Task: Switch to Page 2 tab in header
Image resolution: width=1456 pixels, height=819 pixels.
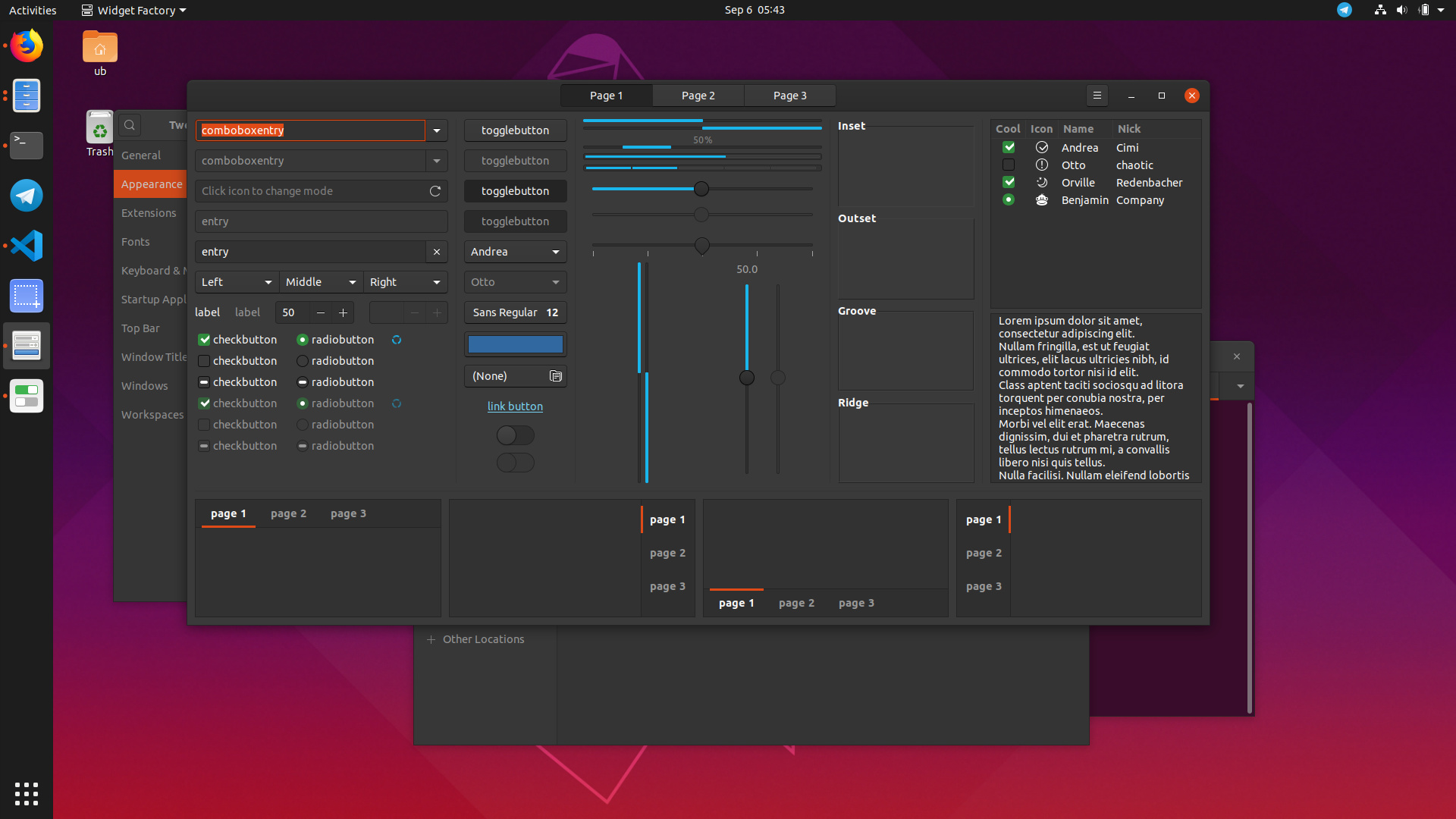Action: [x=698, y=96]
